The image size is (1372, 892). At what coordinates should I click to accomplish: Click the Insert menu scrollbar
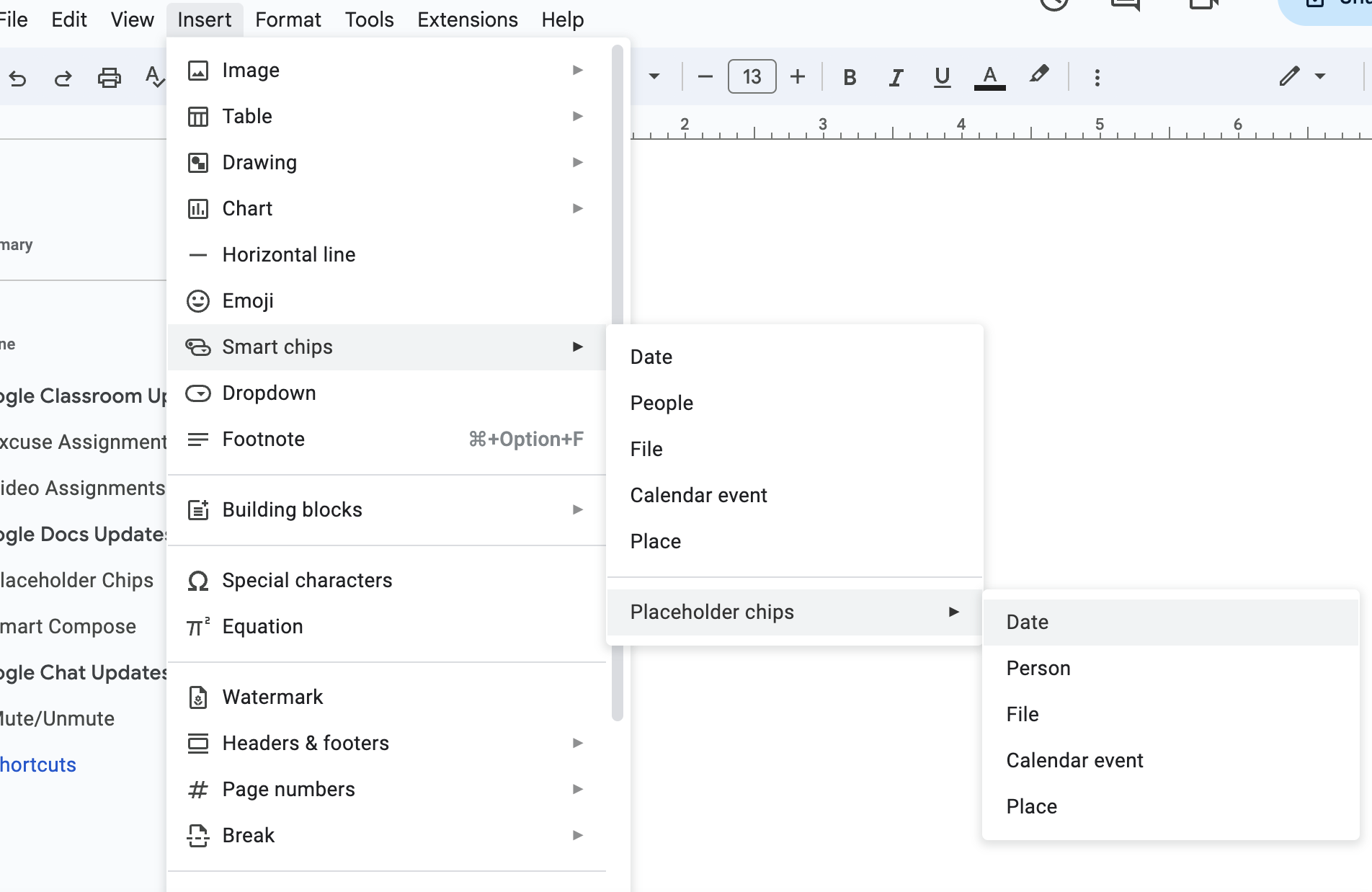[x=618, y=382]
